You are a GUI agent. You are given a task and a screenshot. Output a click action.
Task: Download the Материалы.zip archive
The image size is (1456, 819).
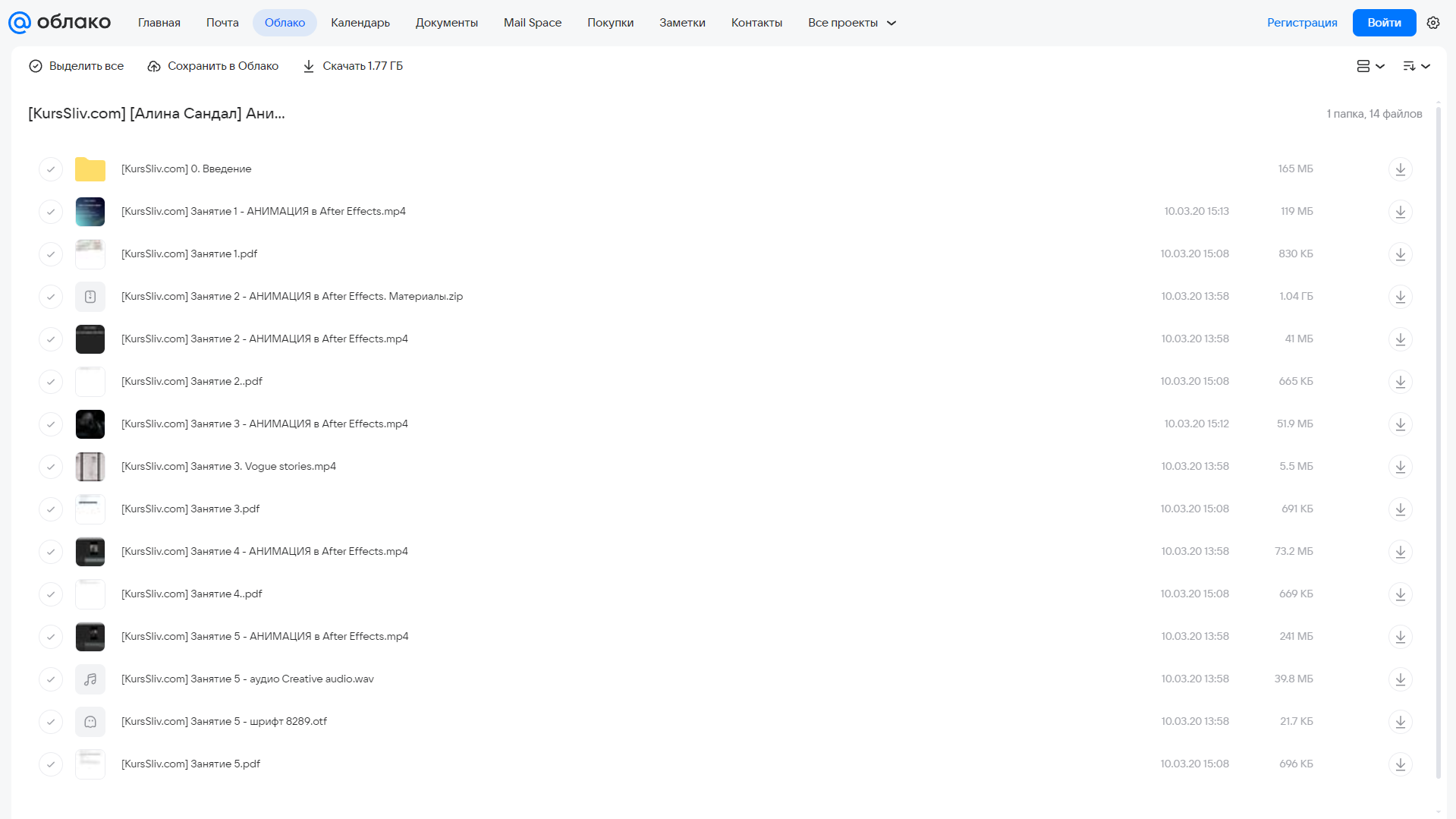point(1401,297)
